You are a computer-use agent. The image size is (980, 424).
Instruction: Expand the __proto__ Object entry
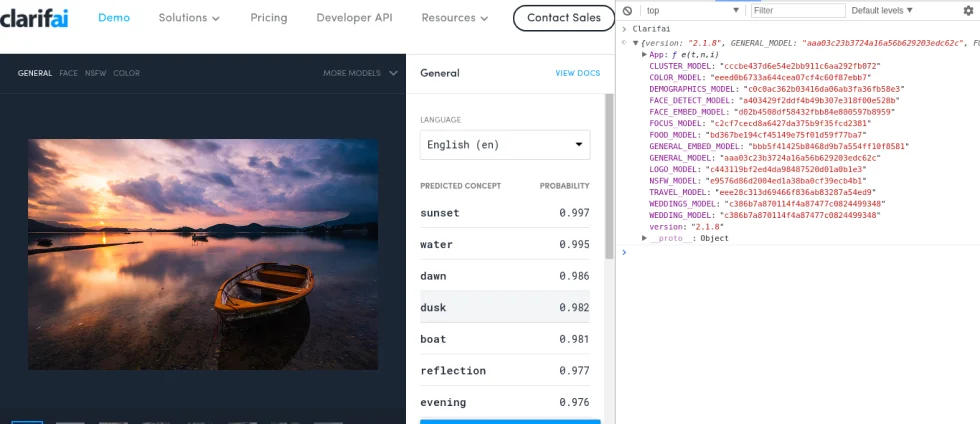[645, 238]
